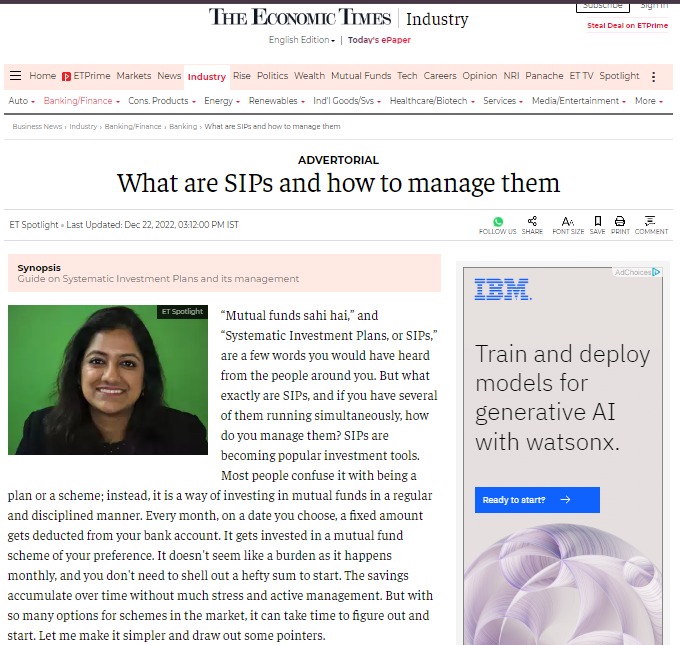Click the Ready to start? button
Viewport: 680px width, 645px height.
537,500
